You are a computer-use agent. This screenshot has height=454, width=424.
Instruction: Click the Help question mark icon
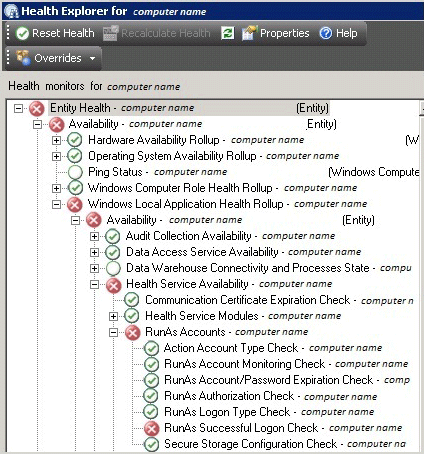coord(326,33)
